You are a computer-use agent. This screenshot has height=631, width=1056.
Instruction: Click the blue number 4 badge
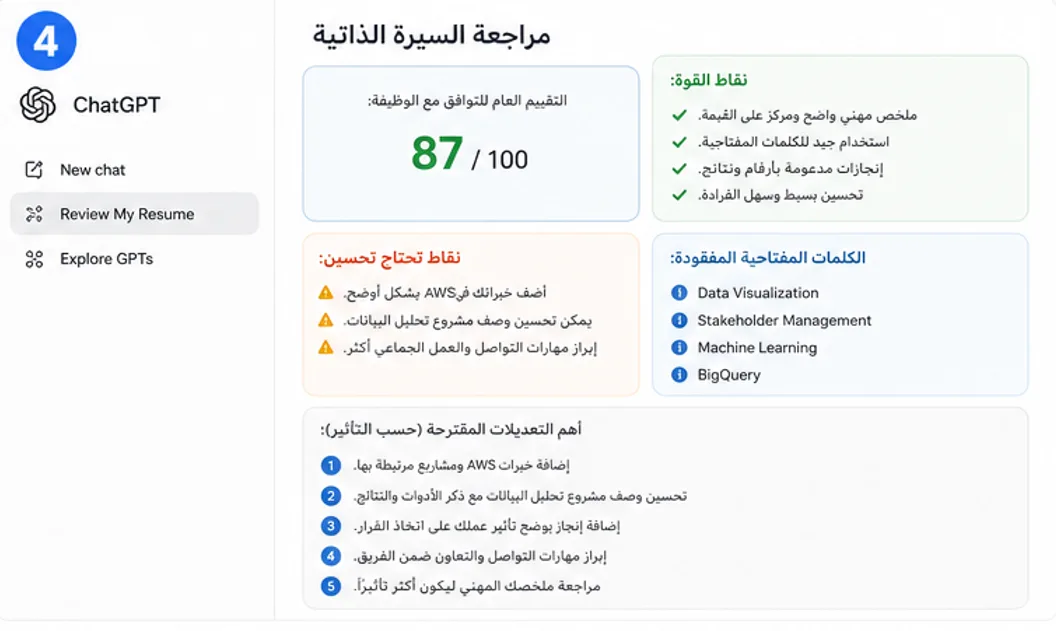click(46, 41)
